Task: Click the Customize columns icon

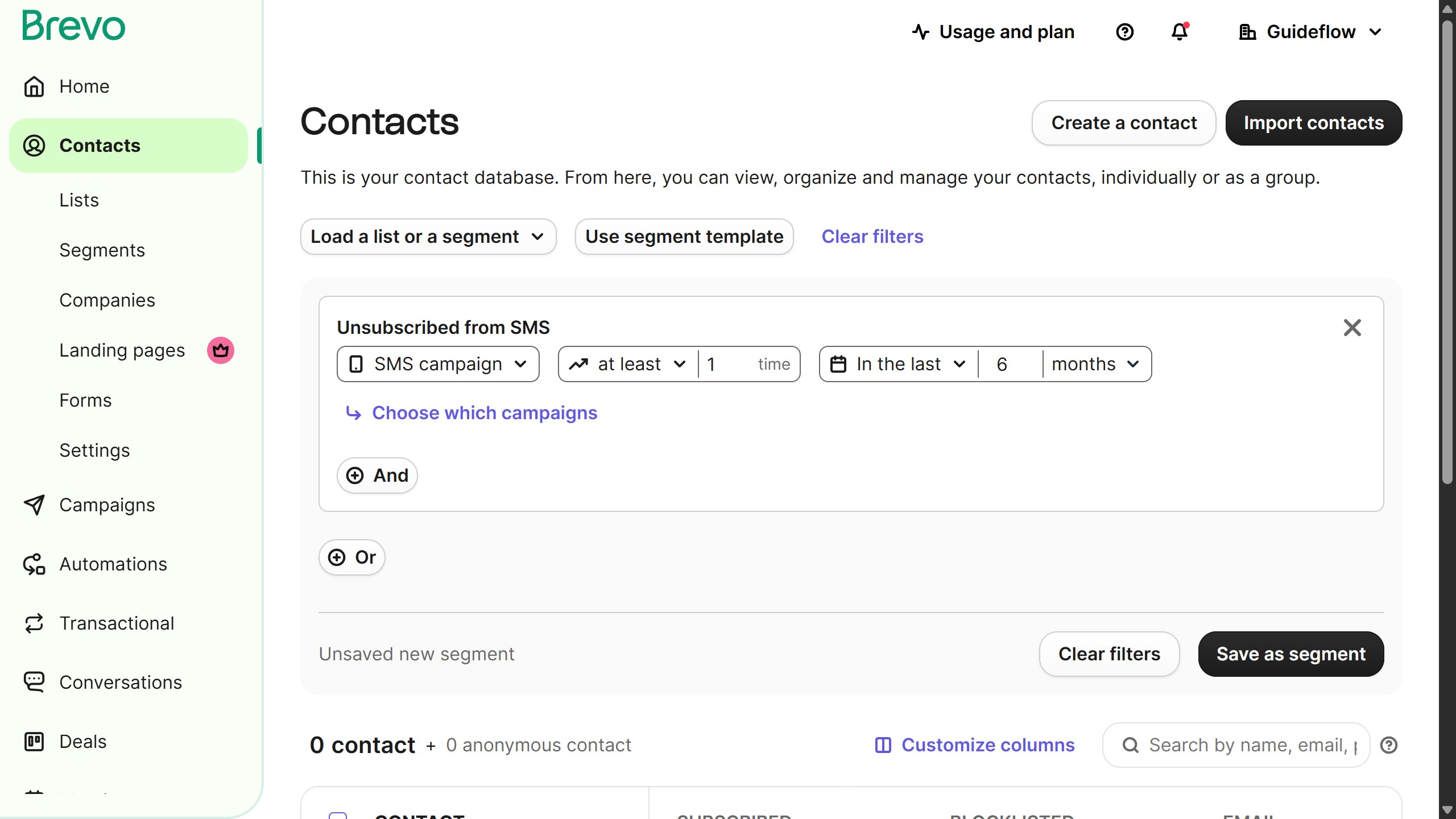Action: (883, 745)
